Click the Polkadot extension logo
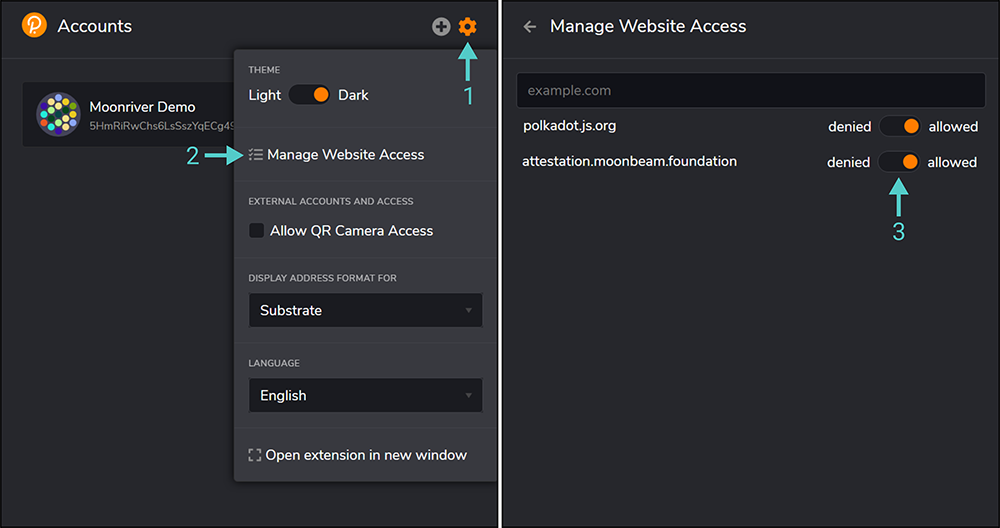1000x528 pixels. [34, 26]
